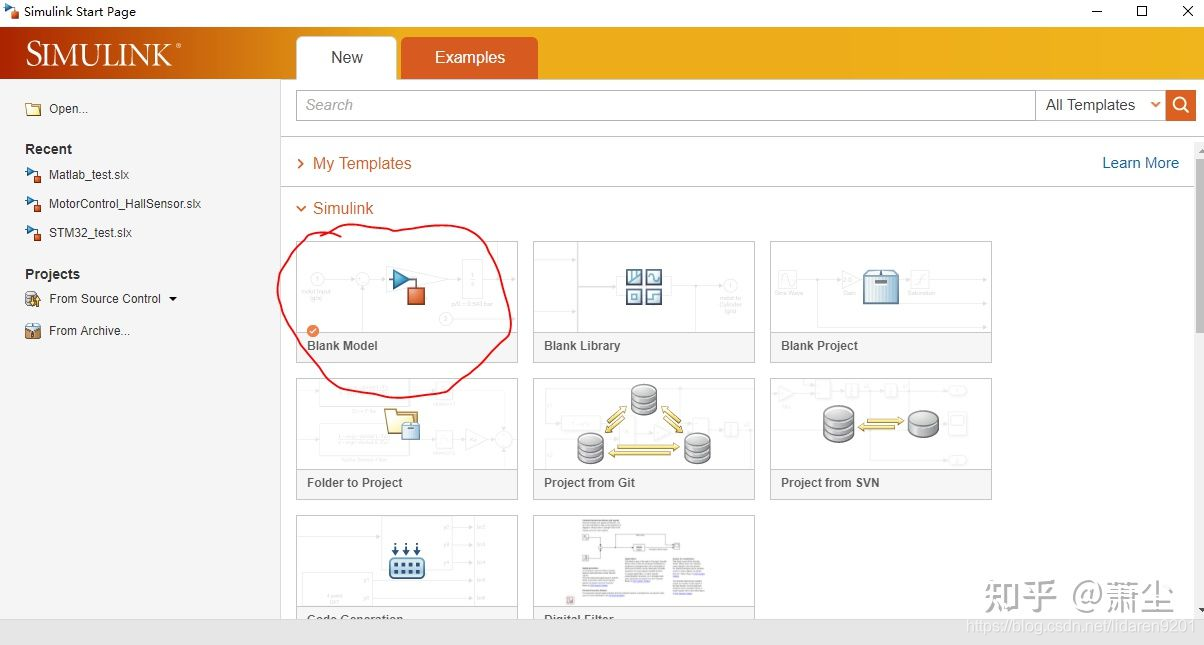Click the Code Generation chip icon
The width and height of the screenshot is (1204, 645).
[x=406, y=561]
